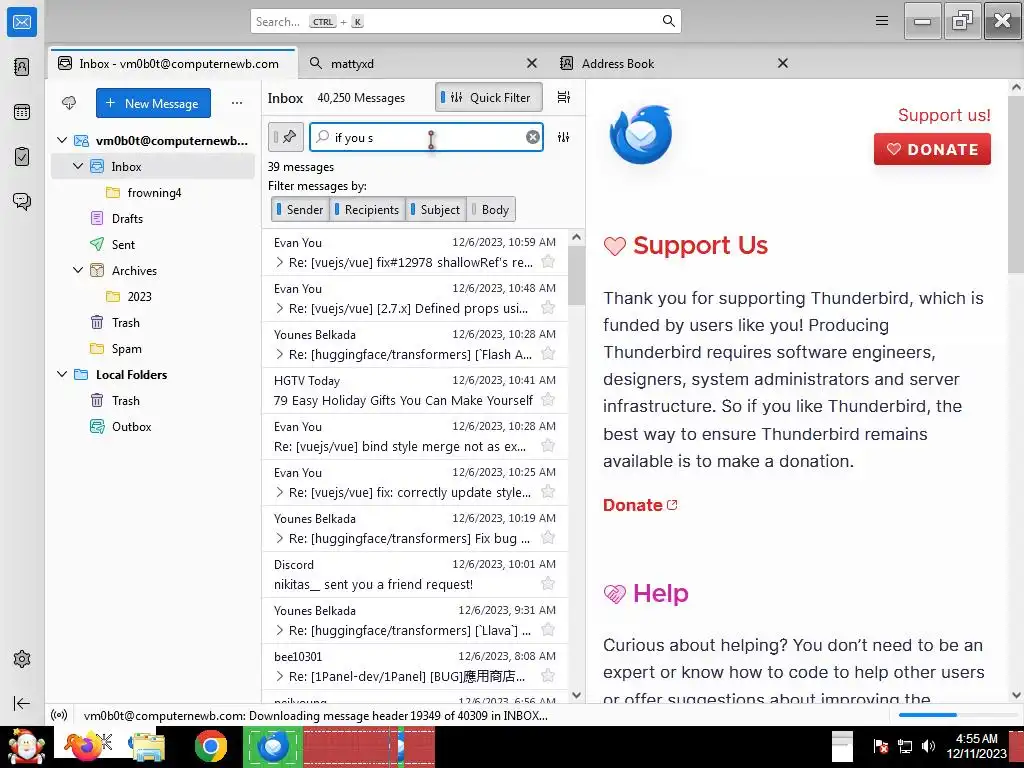This screenshot has width=1024, height=768.
Task: Clear the quick filter text with the X icon
Action: 533,137
